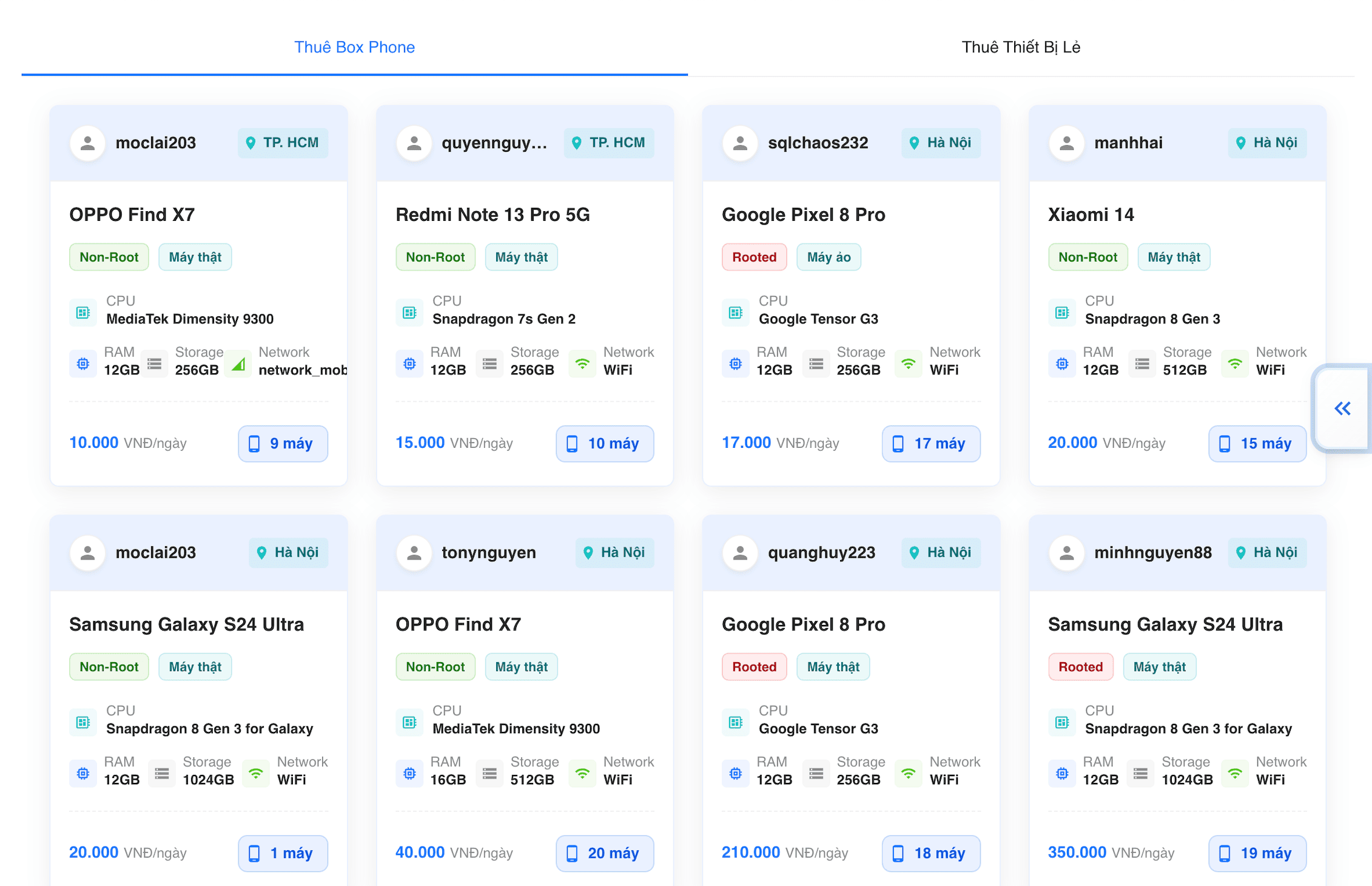Click RAM icon on quanghuy223's Pixel card

pyautogui.click(x=736, y=774)
